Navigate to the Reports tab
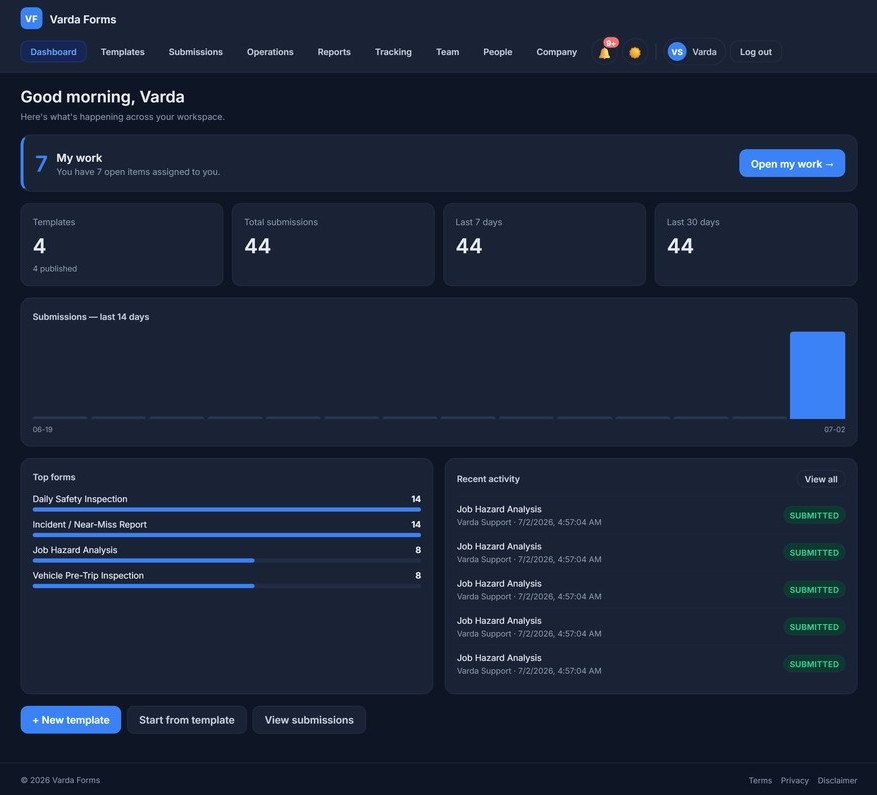This screenshot has width=877, height=795. coord(334,51)
